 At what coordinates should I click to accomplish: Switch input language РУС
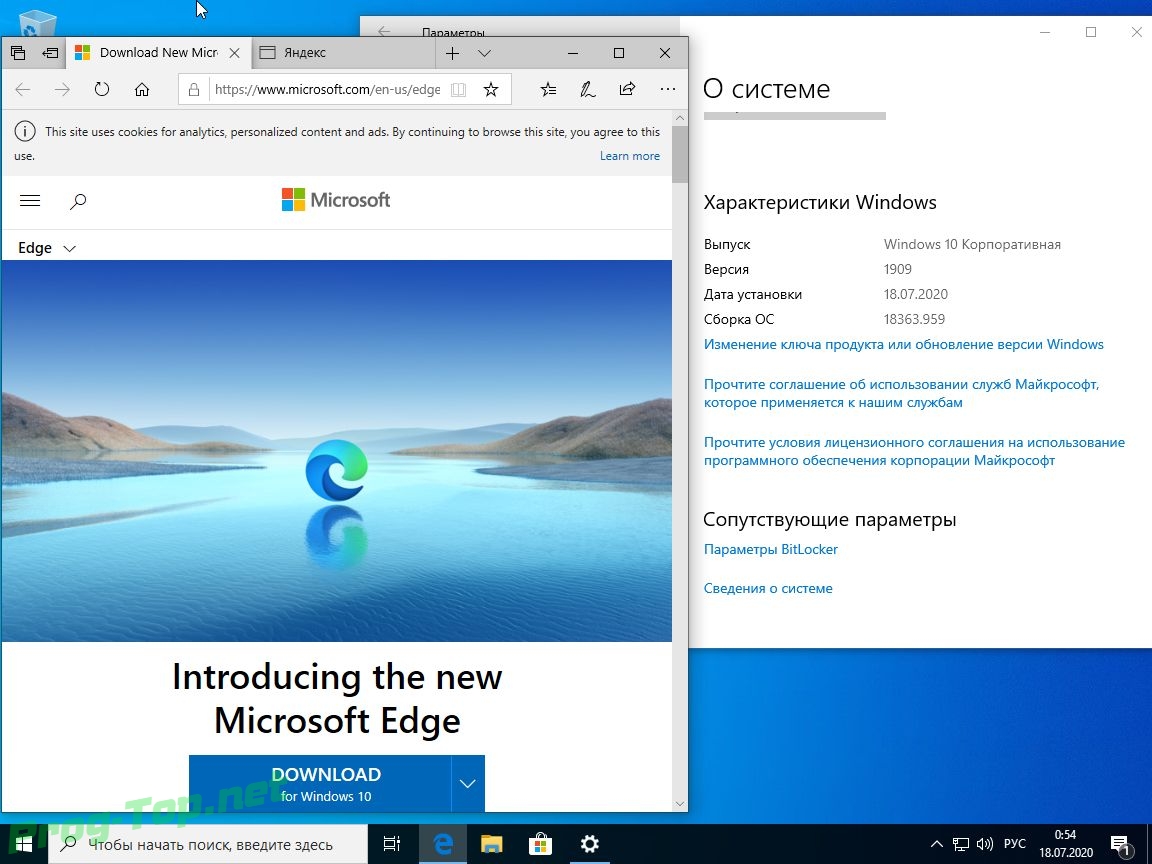click(x=1015, y=844)
